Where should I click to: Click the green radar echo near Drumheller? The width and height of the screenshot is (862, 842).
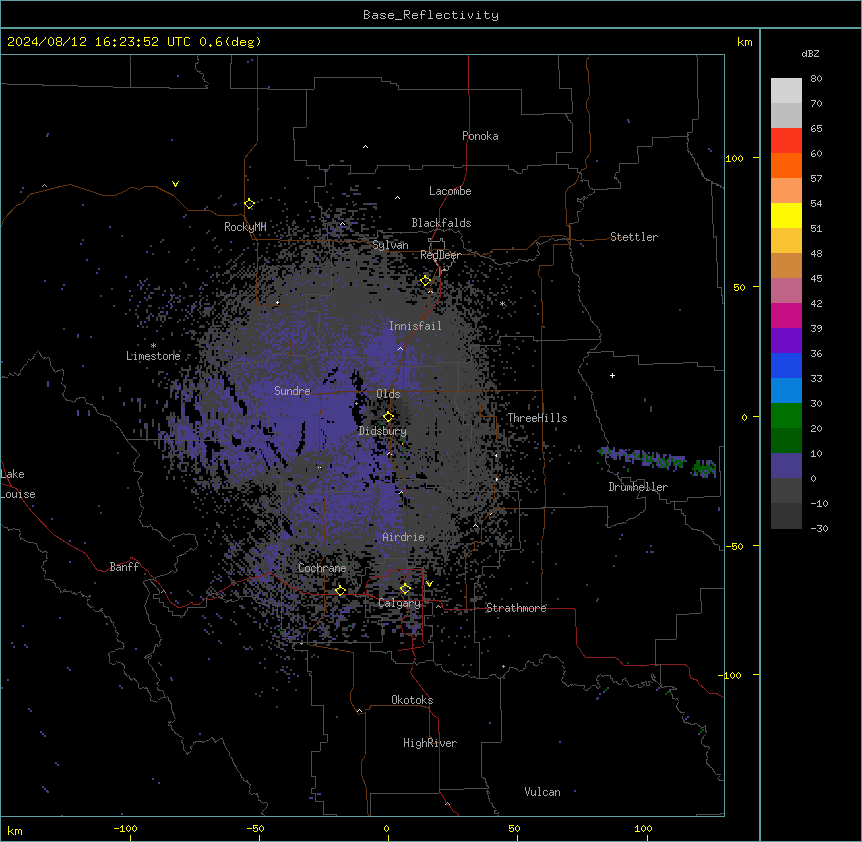pos(704,468)
